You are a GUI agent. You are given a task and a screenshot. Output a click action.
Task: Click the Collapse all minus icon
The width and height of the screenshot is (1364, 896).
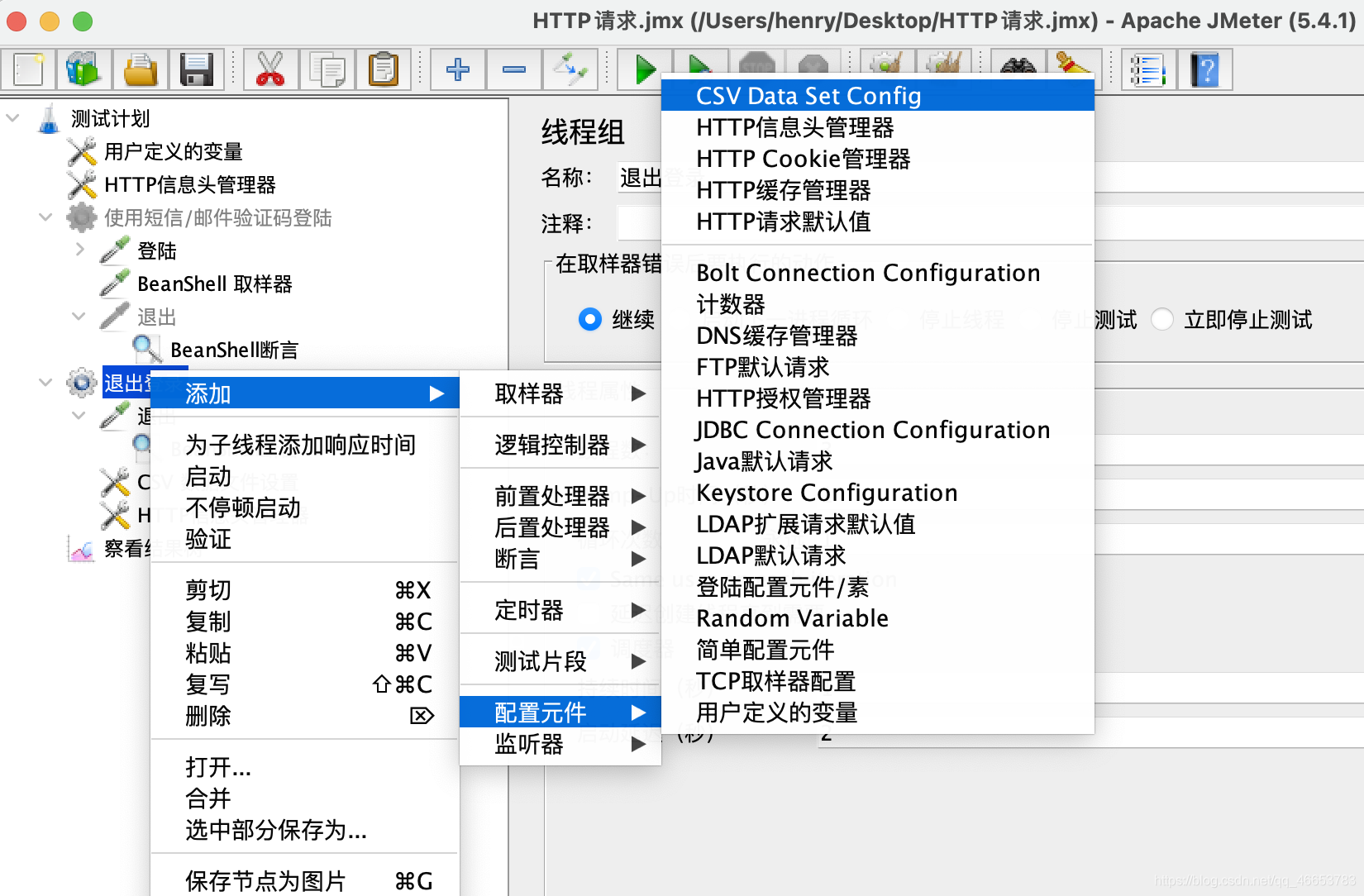[514, 69]
